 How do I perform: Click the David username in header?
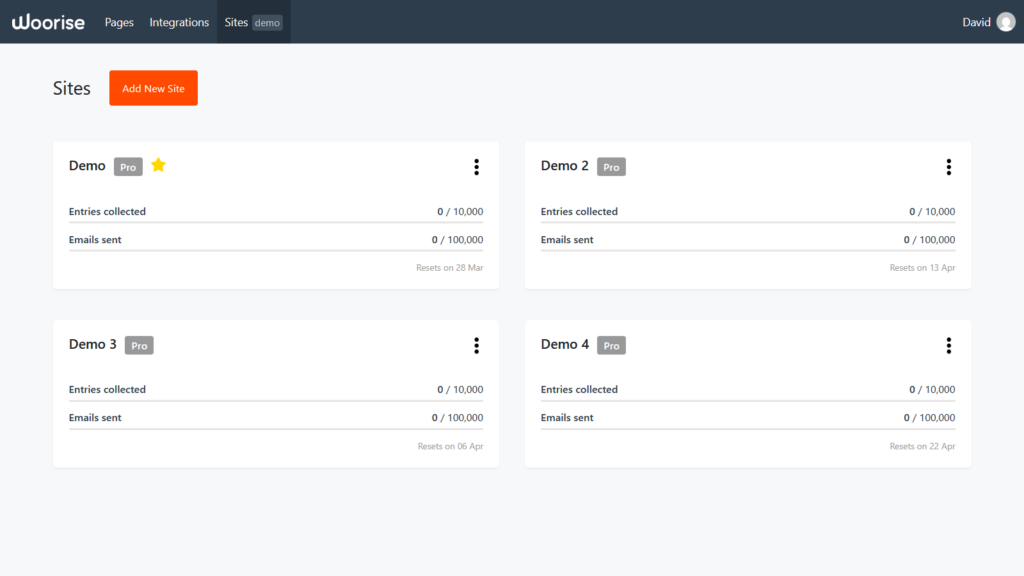point(975,22)
